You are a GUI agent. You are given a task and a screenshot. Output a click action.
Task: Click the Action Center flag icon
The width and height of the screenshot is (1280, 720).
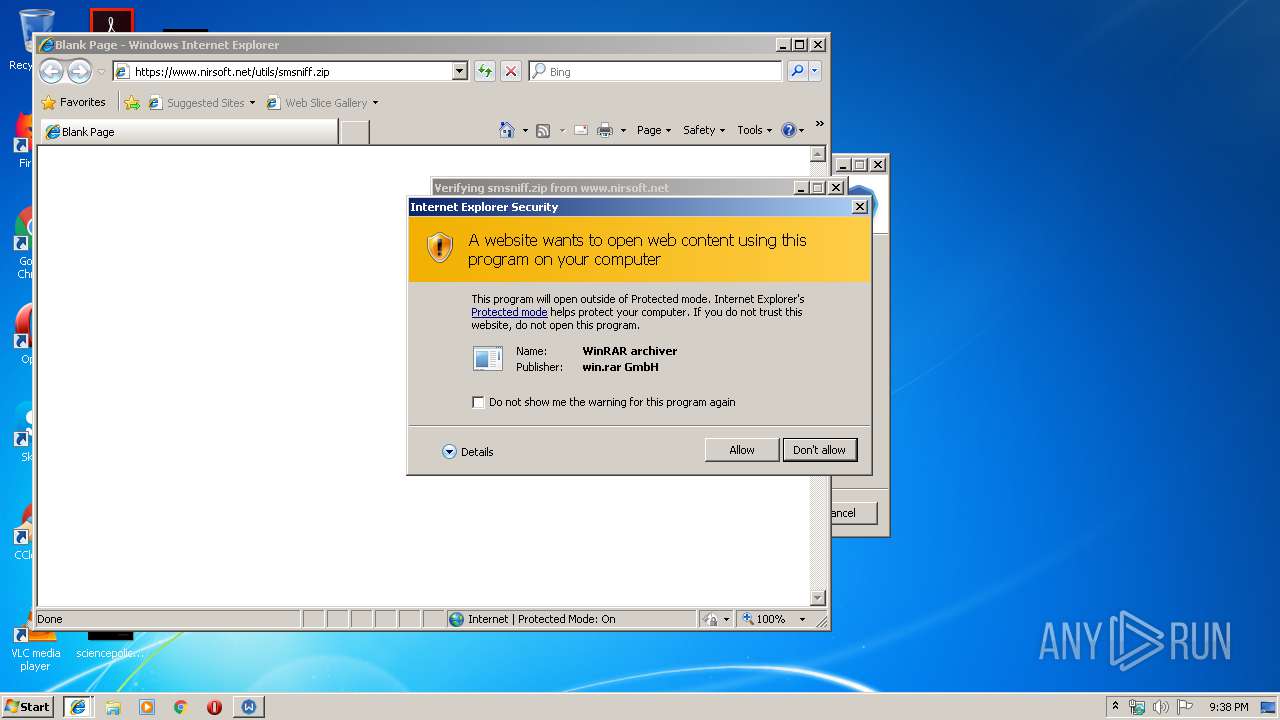[x=1184, y=707]
